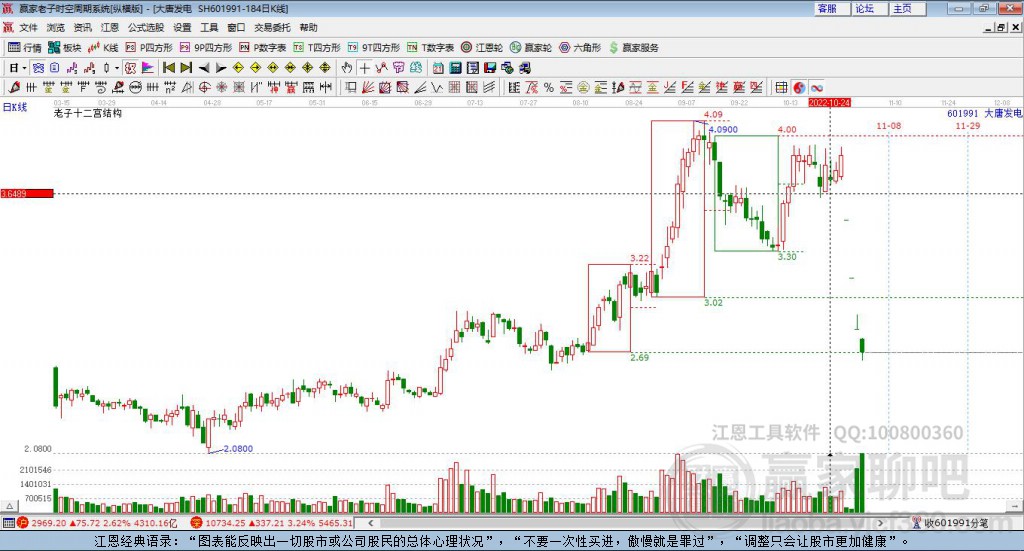
Task: Launch the 江恩轮 Gann wheel
Action: 482,48
